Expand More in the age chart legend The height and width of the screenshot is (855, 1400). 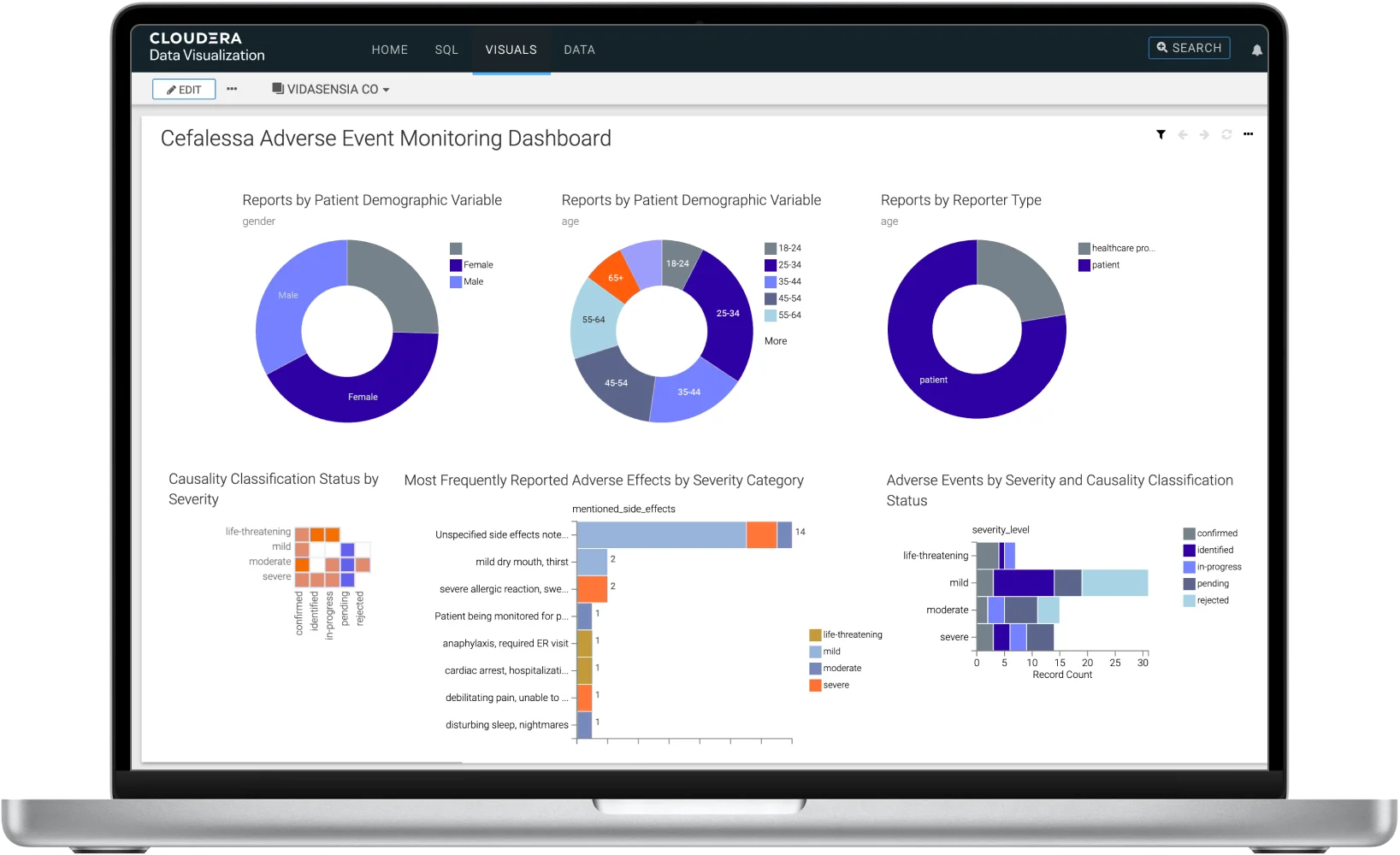coord(776,341)
